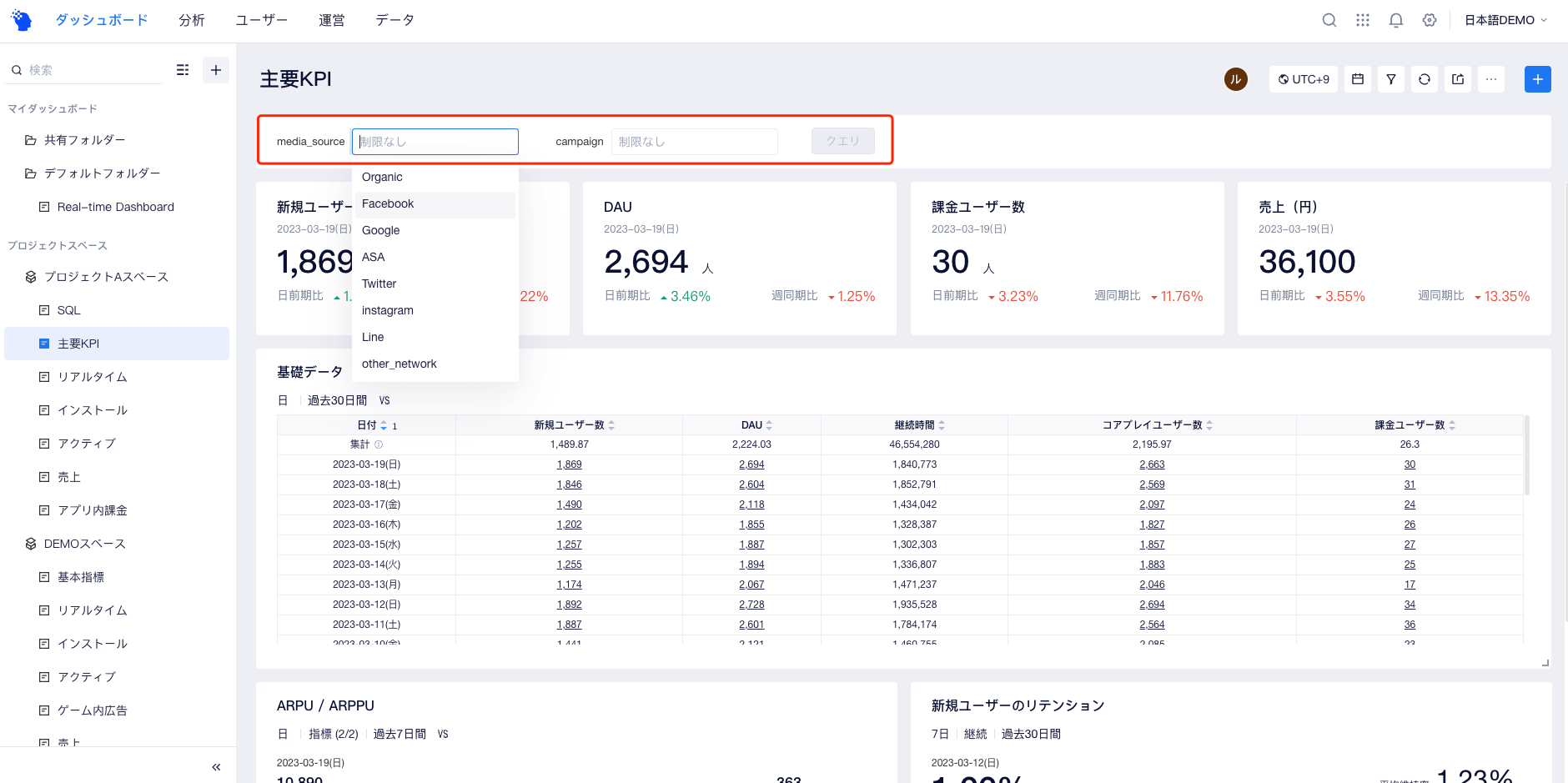Focus the media_source input field
The image size is (1568, 783).
click(435, 142)
